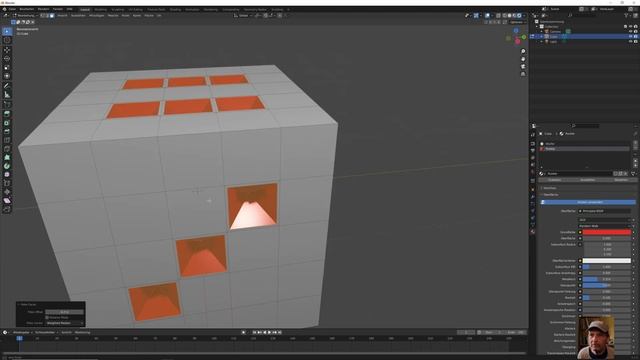Enable face select mode in header
640x360 pixels.
click(x=52, y=16)
